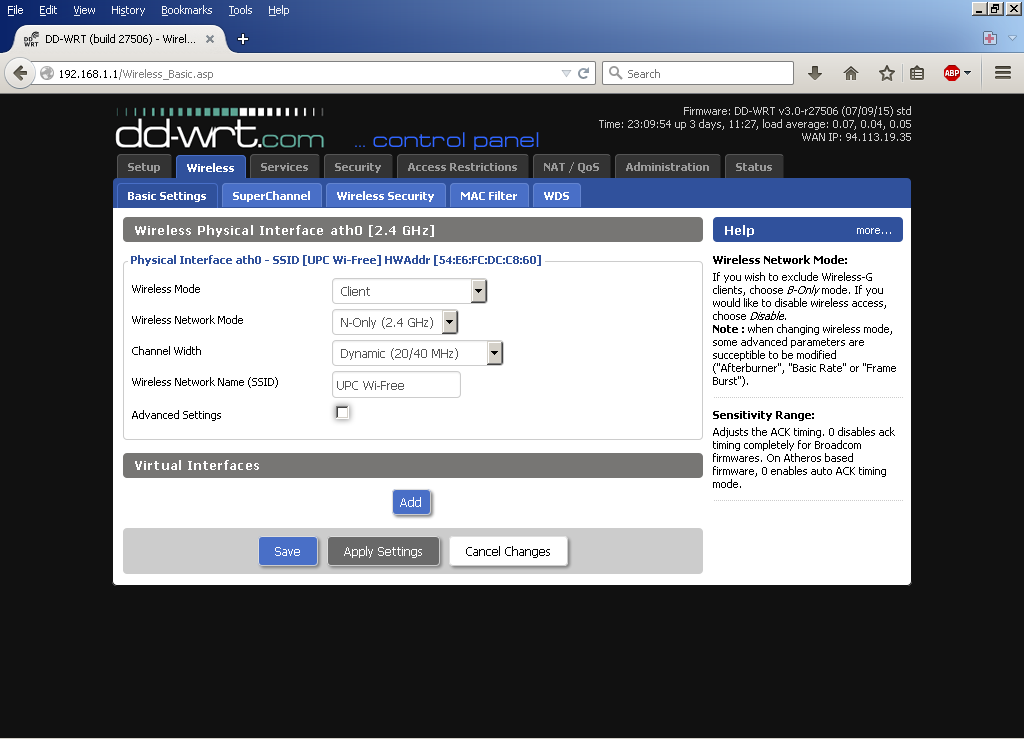Click the Help more... link
1024x740 pixels.
pyautogui.click(x=873, y=230)
